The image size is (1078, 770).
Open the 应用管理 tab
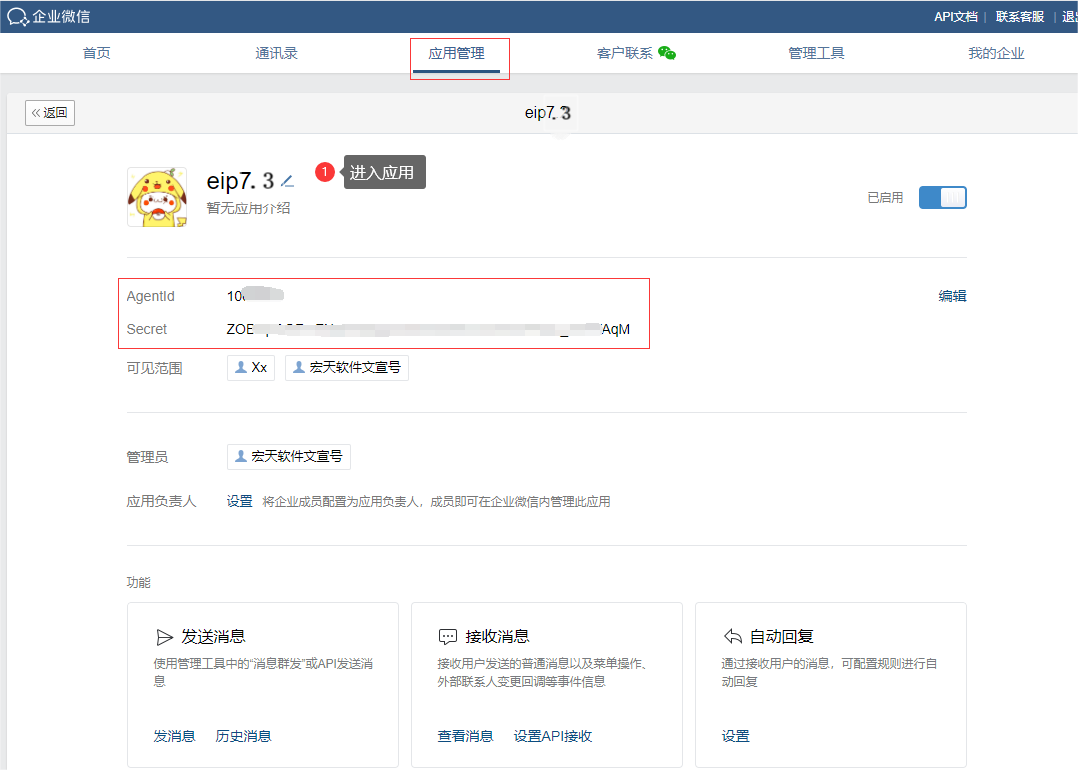(x=456, y=54)
